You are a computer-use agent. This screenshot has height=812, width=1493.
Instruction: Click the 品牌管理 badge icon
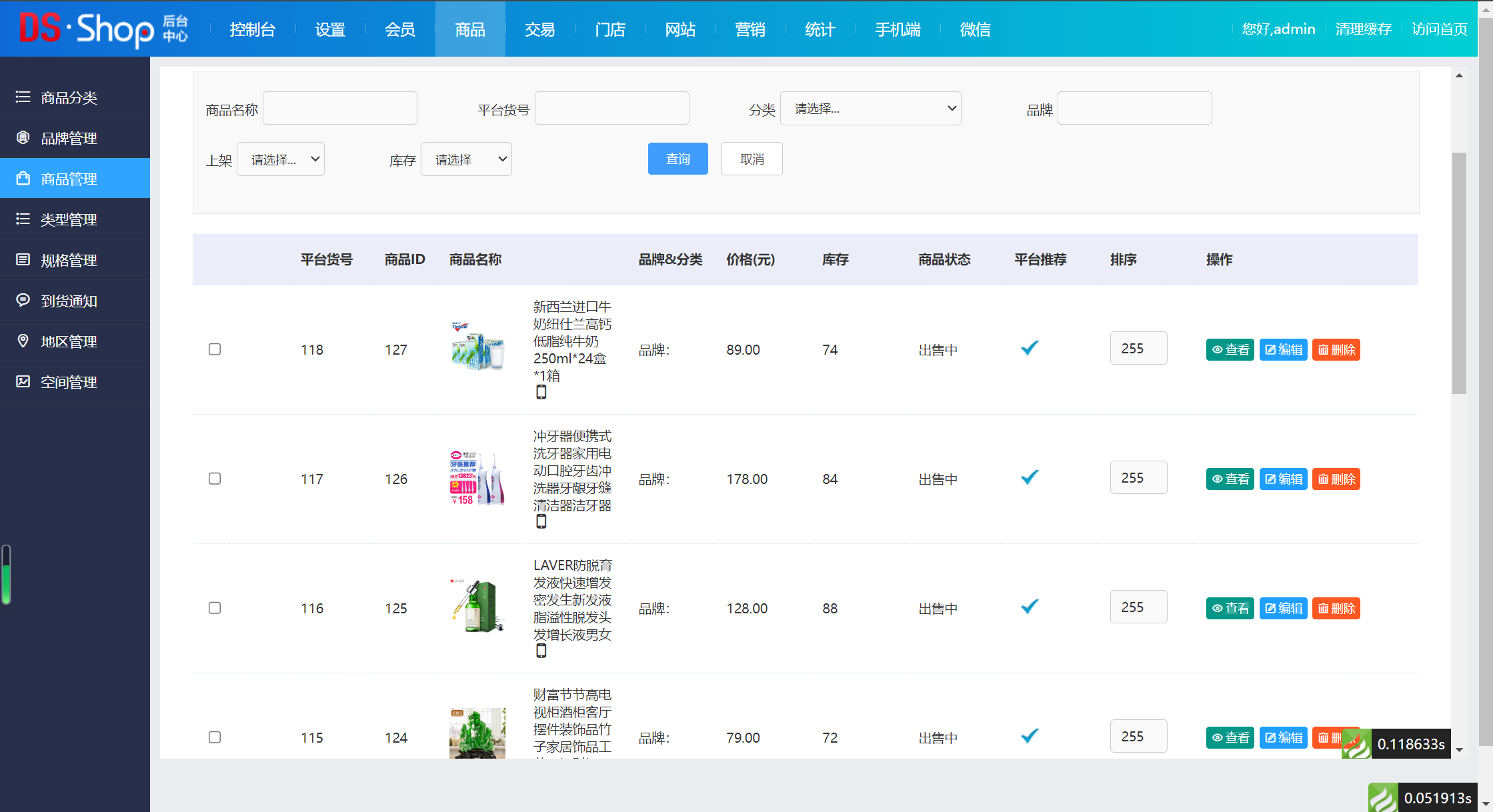click(x=23, y=137)
